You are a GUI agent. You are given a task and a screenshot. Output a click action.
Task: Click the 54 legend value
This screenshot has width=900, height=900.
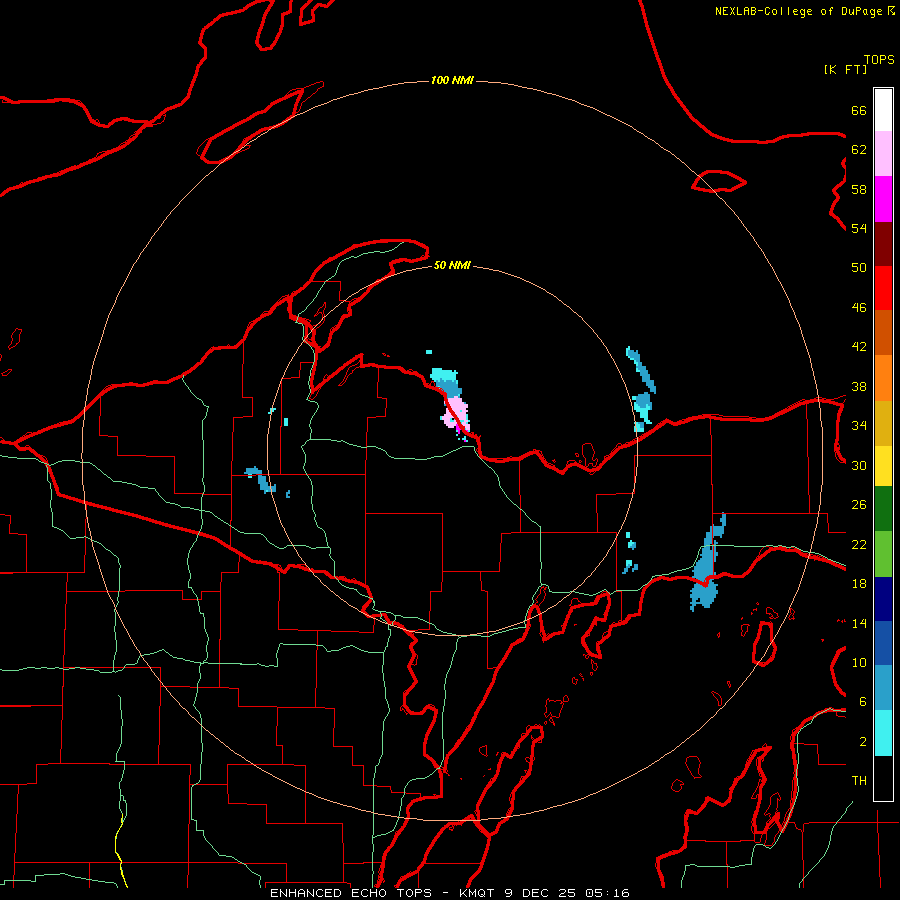pos(859,228)
